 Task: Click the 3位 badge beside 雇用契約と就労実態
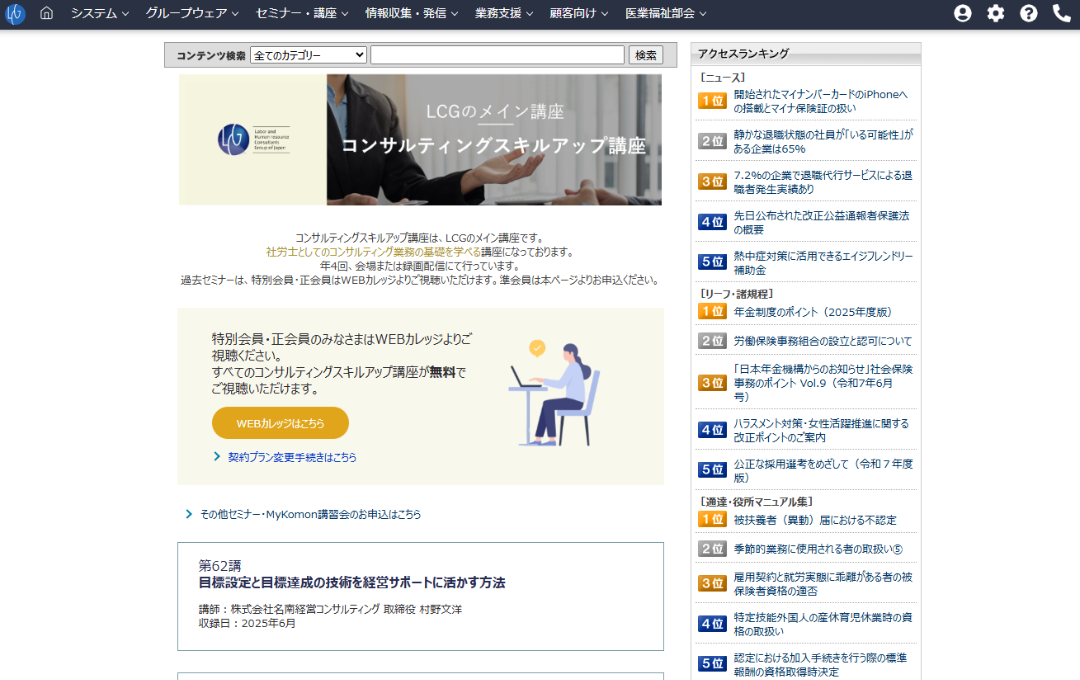tap(712, 584)
